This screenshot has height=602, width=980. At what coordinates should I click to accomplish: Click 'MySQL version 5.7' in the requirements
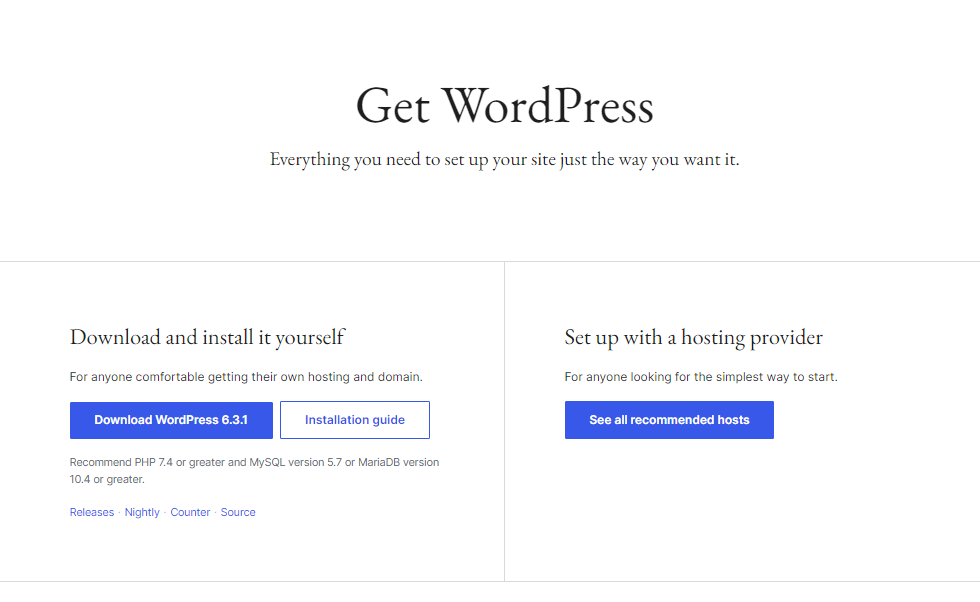[296, 463]
